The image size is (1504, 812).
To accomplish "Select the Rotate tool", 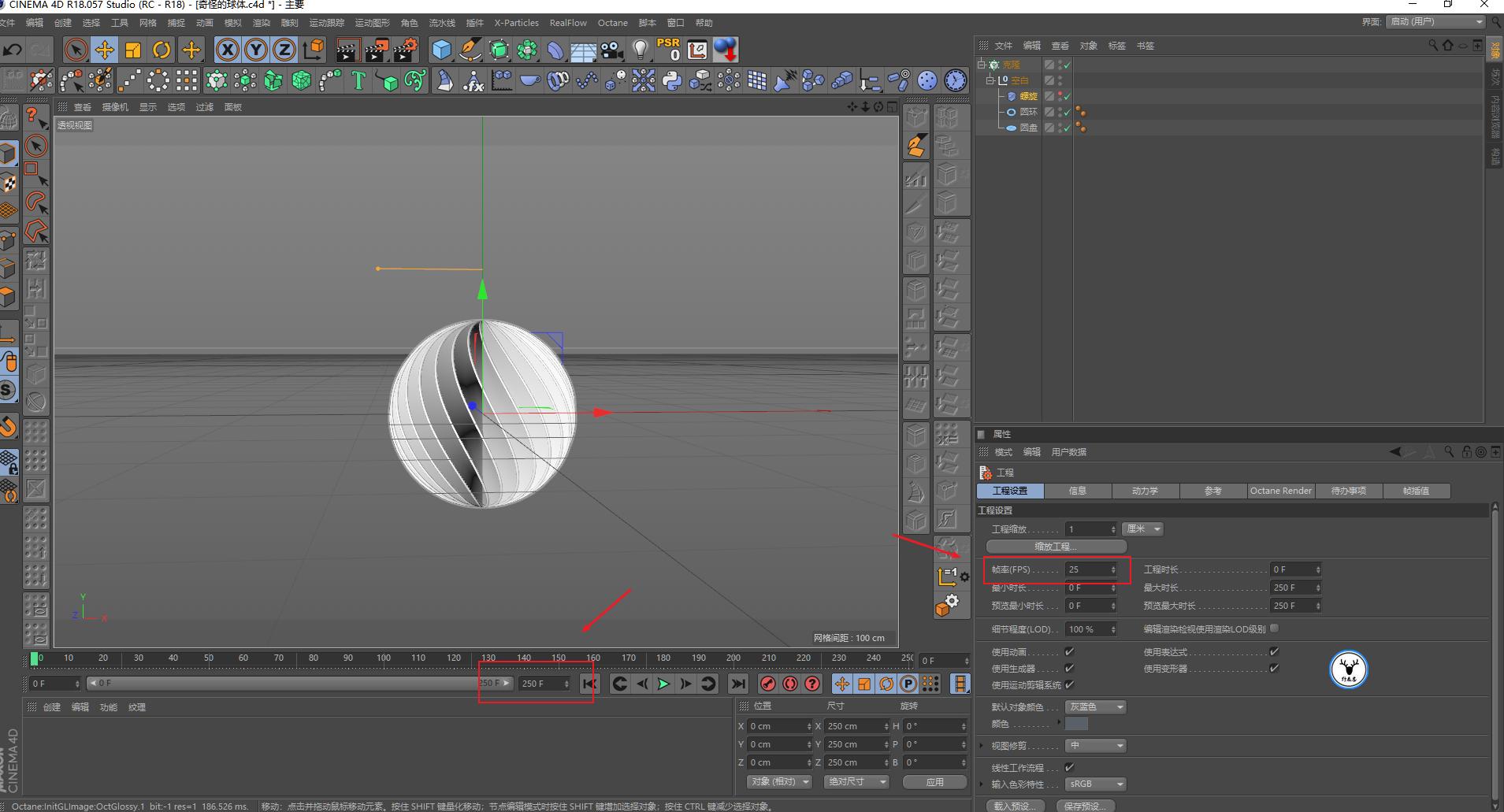I will tap(162, 50).
